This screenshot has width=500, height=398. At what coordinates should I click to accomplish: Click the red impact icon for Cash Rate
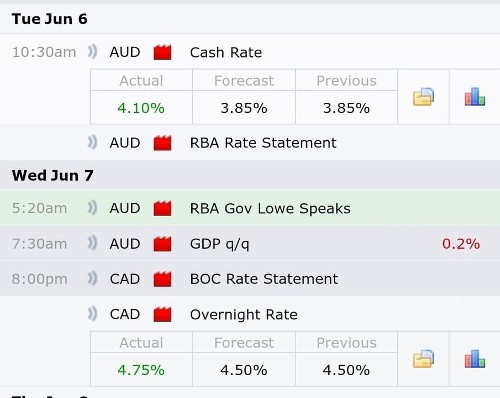click(162, 52)
